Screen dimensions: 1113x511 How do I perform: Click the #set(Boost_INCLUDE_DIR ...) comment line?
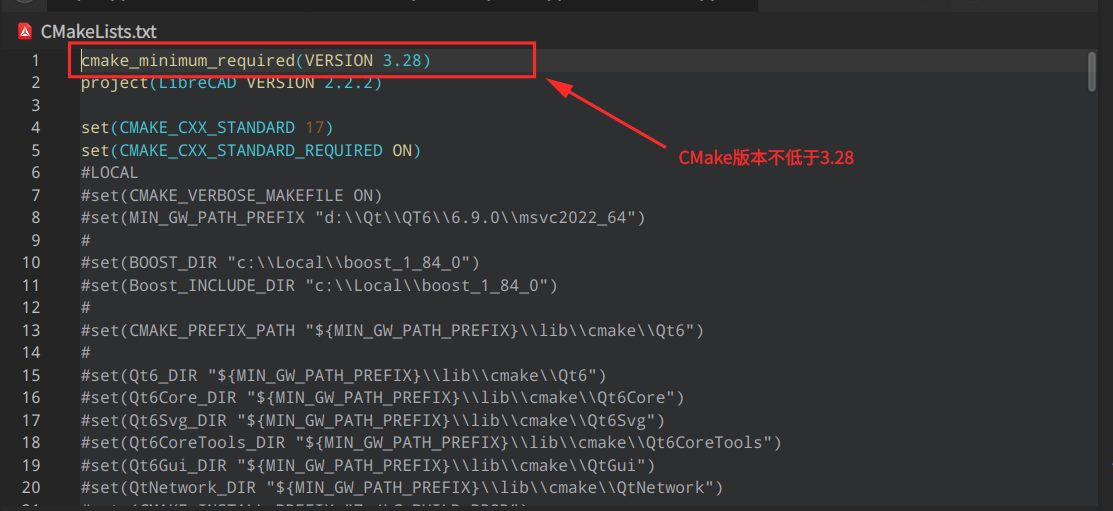pos(319,285)
